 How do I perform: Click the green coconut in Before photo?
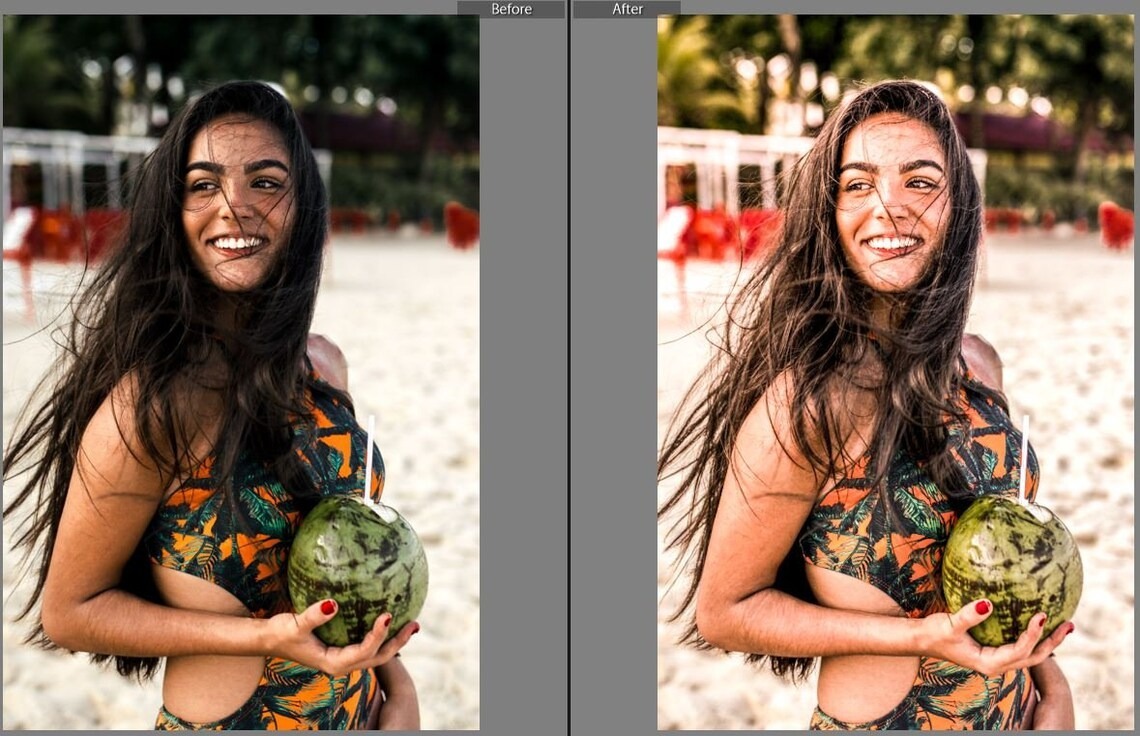tap(357, 567)
